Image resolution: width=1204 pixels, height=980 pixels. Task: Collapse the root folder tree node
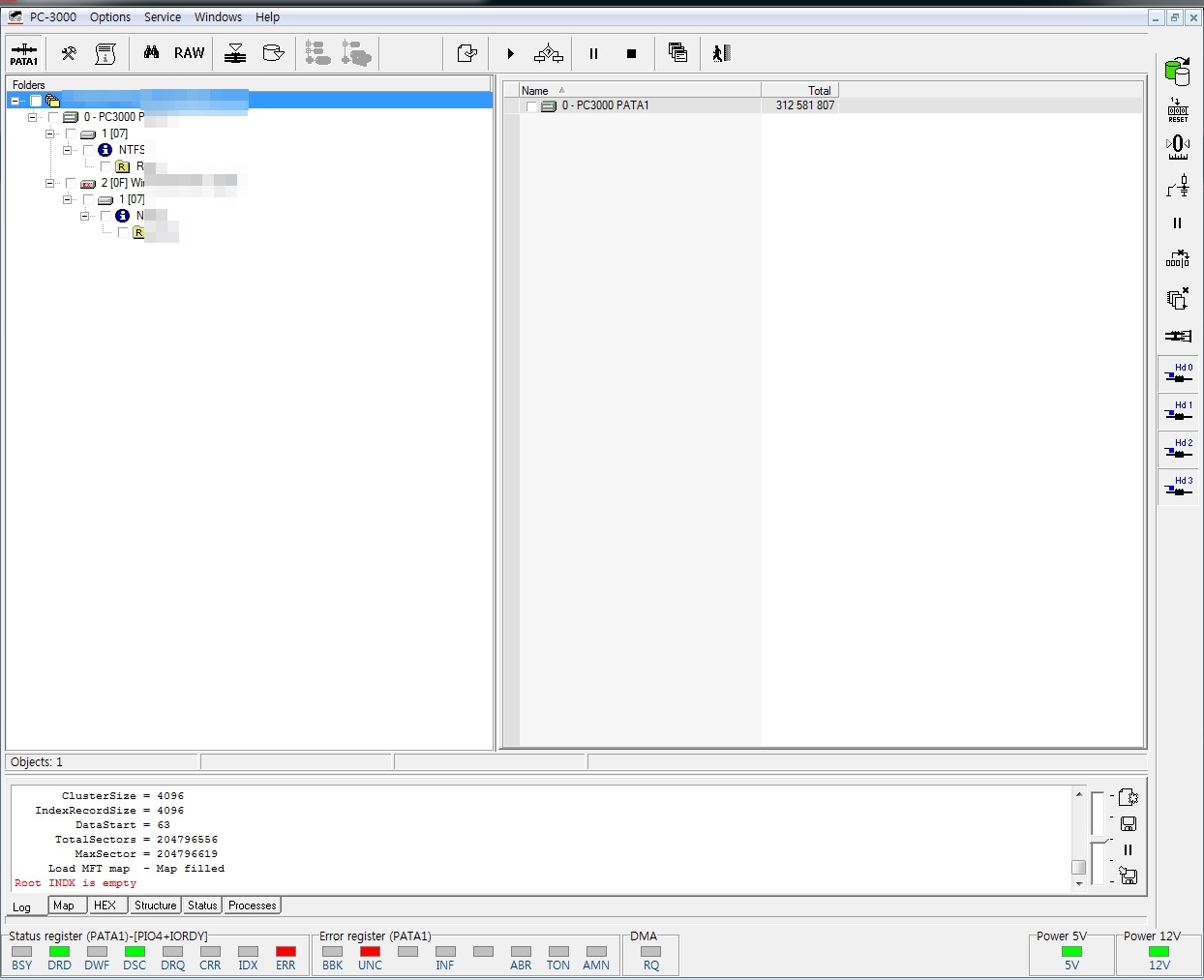pyautogui.click(x=15, y=101)
